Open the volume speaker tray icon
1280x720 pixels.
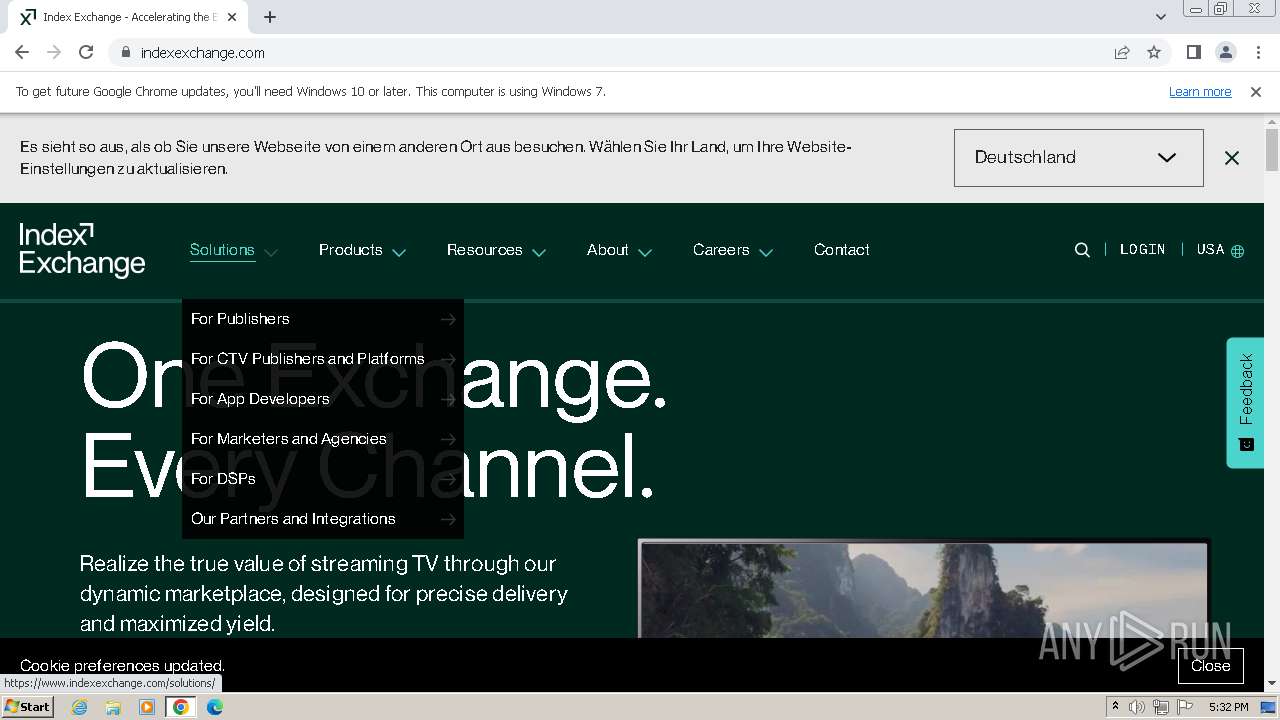(x=1137, y=707)
